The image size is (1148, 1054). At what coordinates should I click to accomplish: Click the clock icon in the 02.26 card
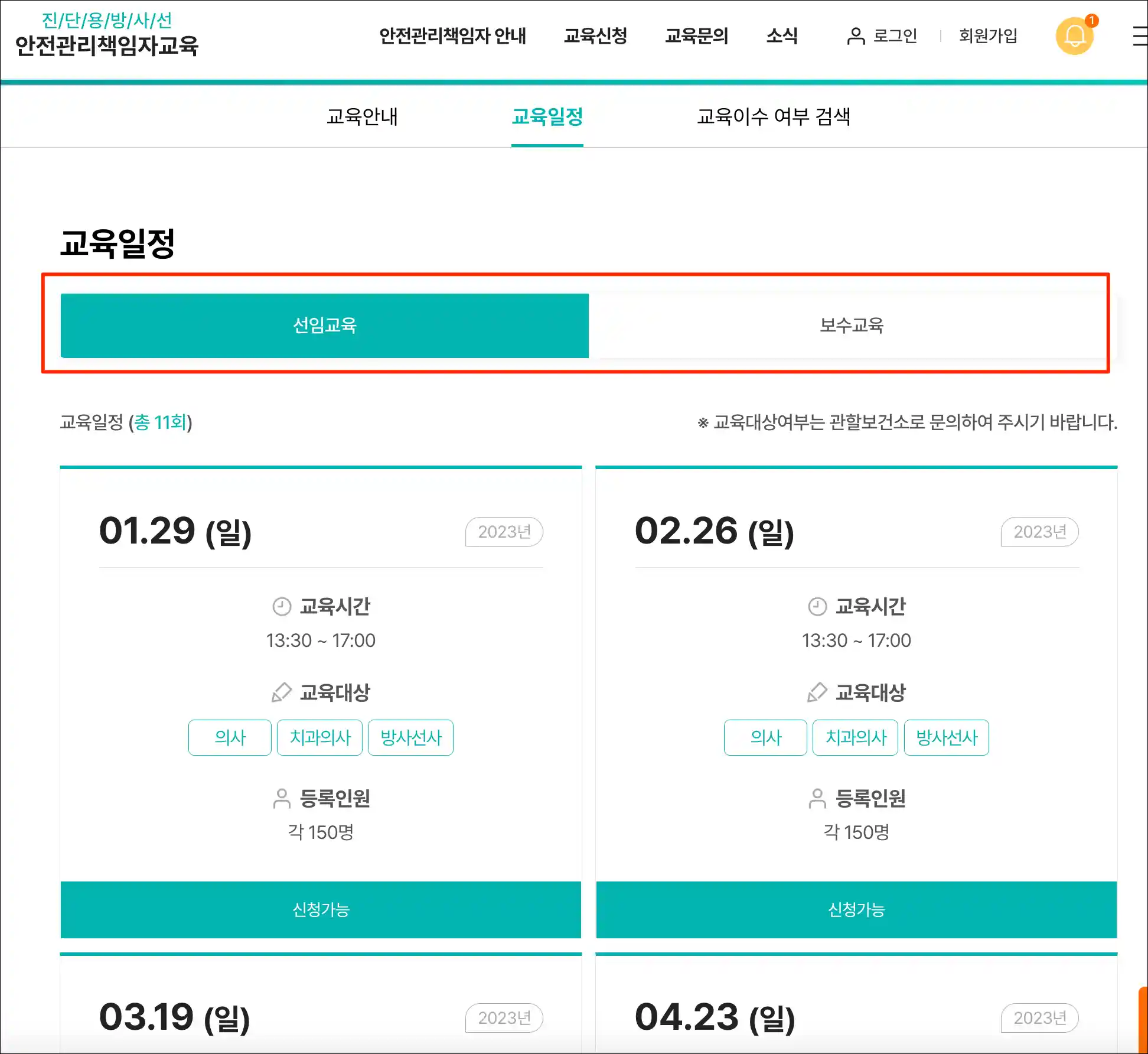(817, 607)
